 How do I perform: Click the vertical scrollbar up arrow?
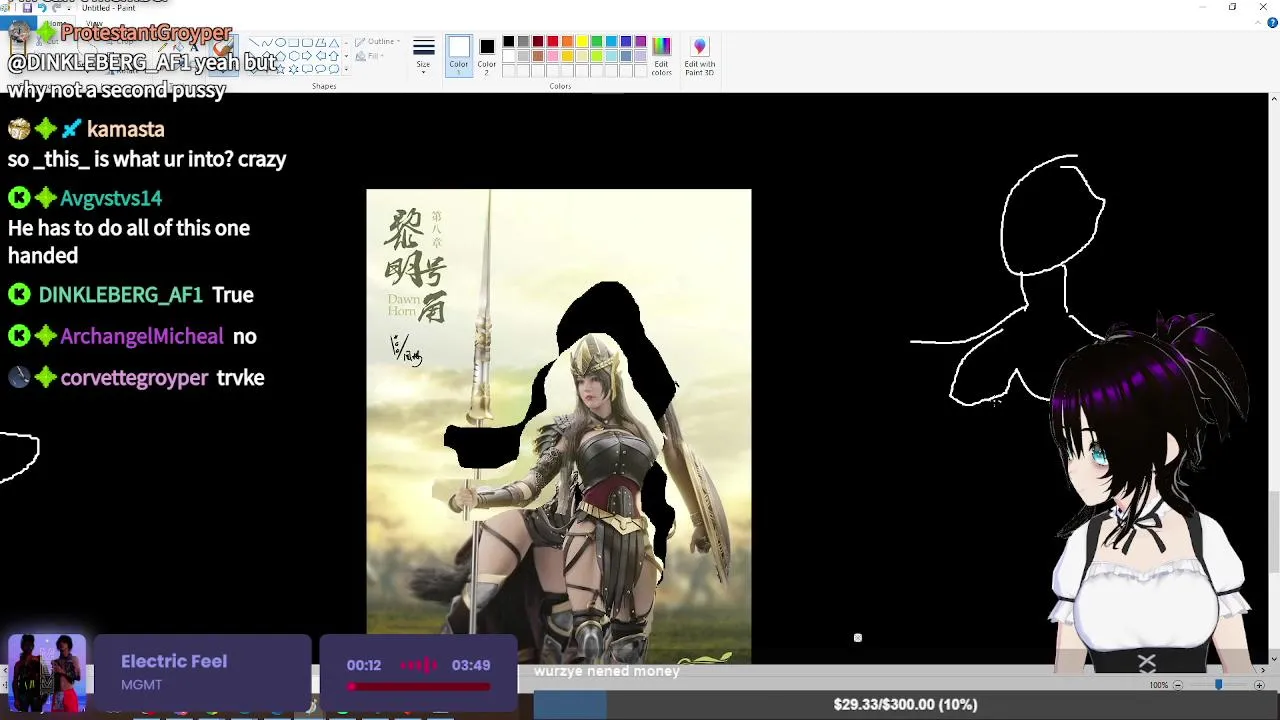(x=1273, y=98)
